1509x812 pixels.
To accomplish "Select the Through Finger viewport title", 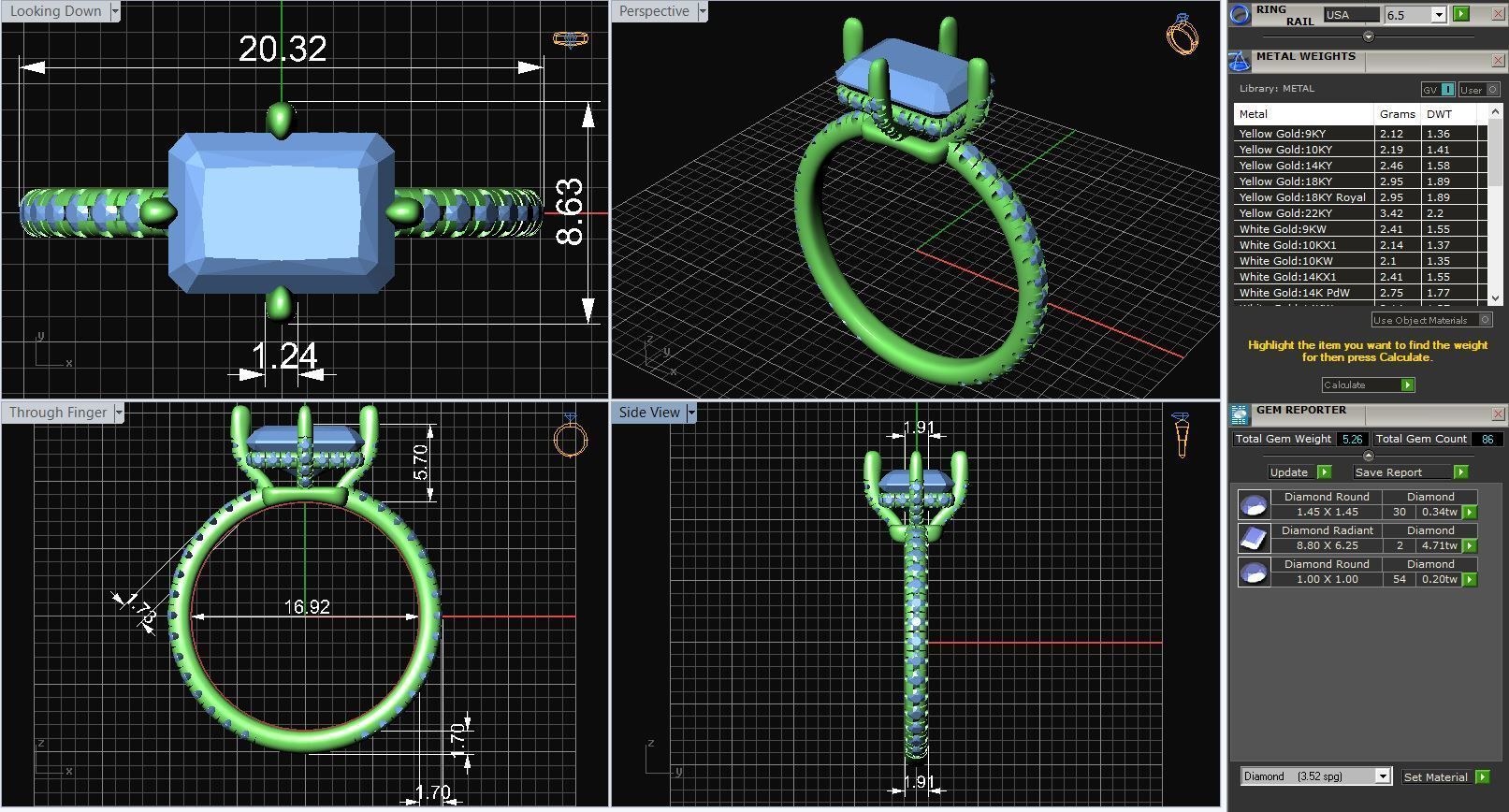I will coord(58,413).
